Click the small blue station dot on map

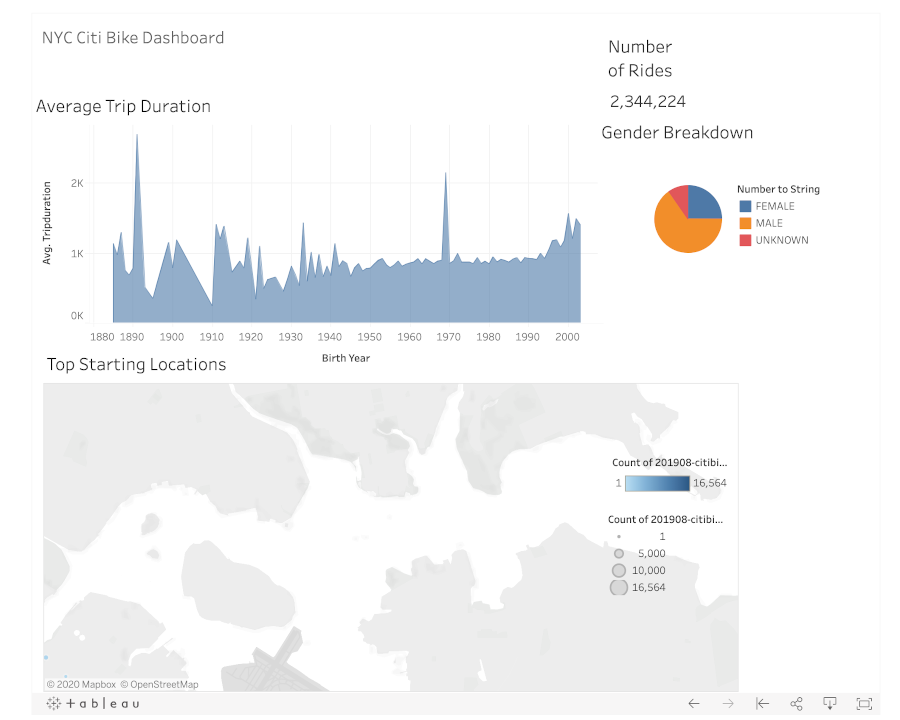click(x=46, y=657)
